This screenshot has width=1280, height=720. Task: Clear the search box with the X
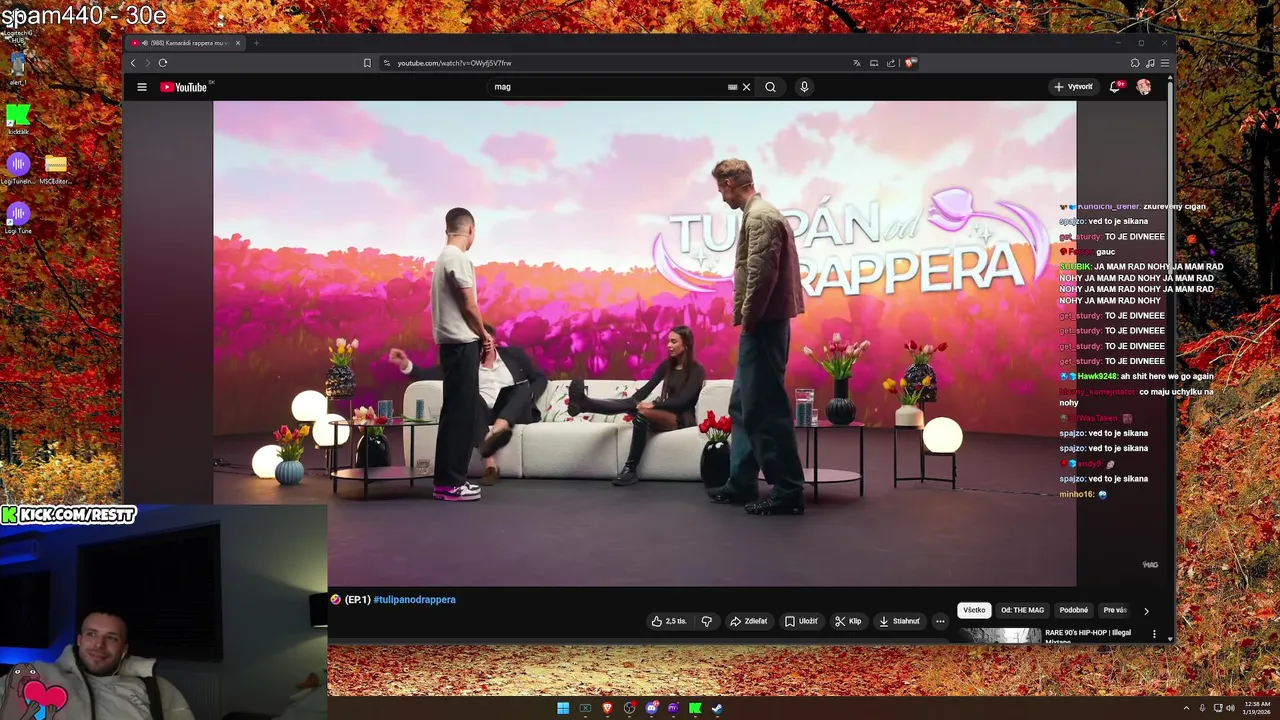[x=746, y=87]
